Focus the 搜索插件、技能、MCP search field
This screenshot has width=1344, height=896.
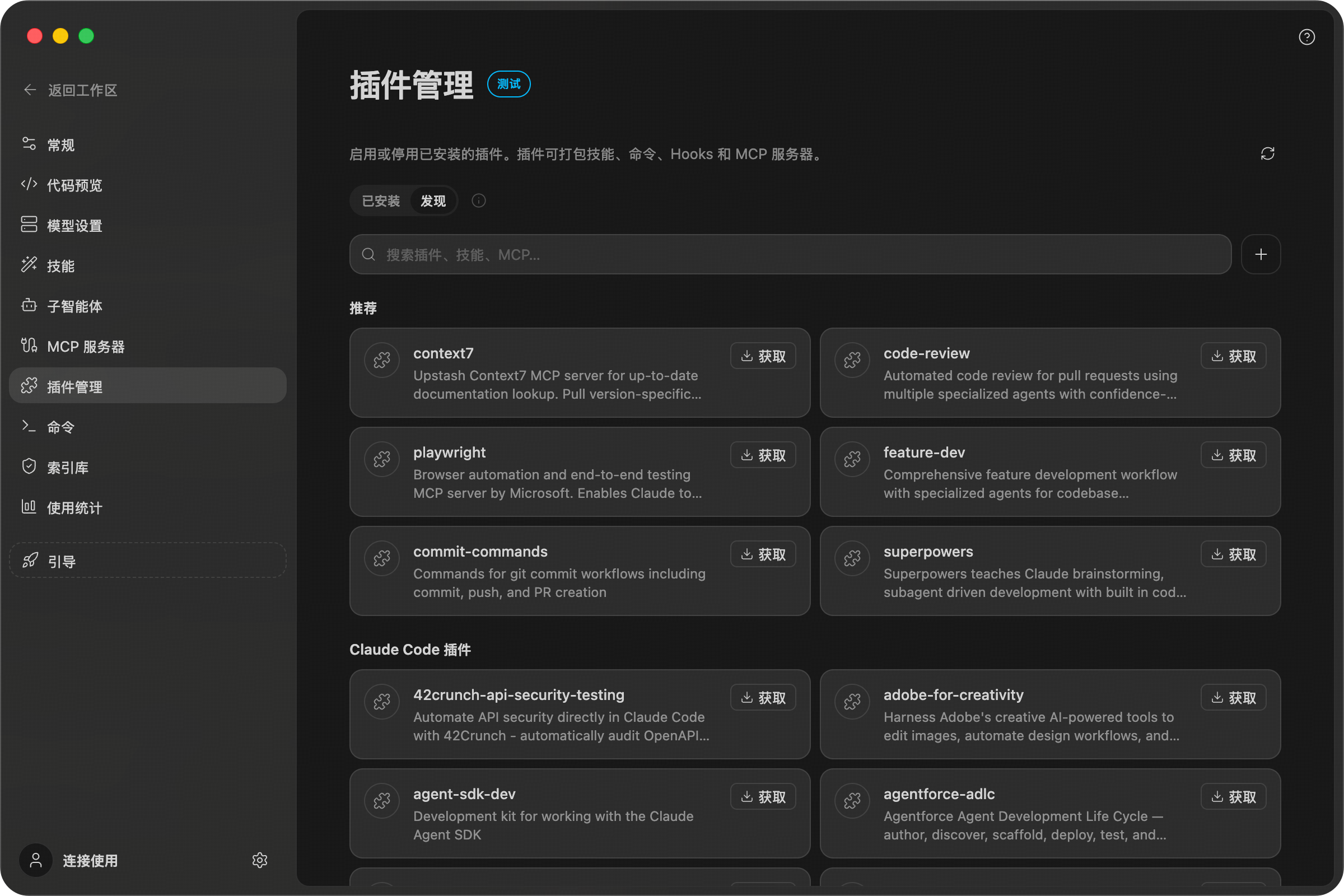pos(790,254)
